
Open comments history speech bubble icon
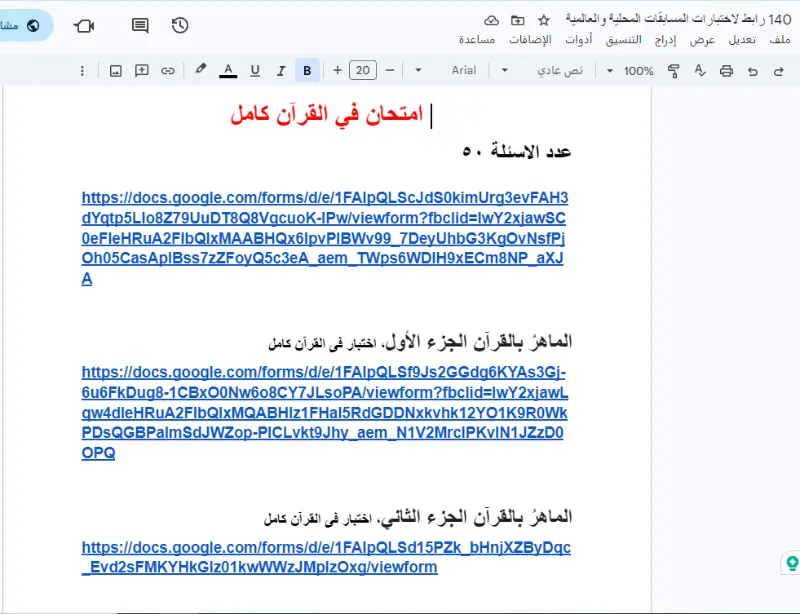[140, 26]
